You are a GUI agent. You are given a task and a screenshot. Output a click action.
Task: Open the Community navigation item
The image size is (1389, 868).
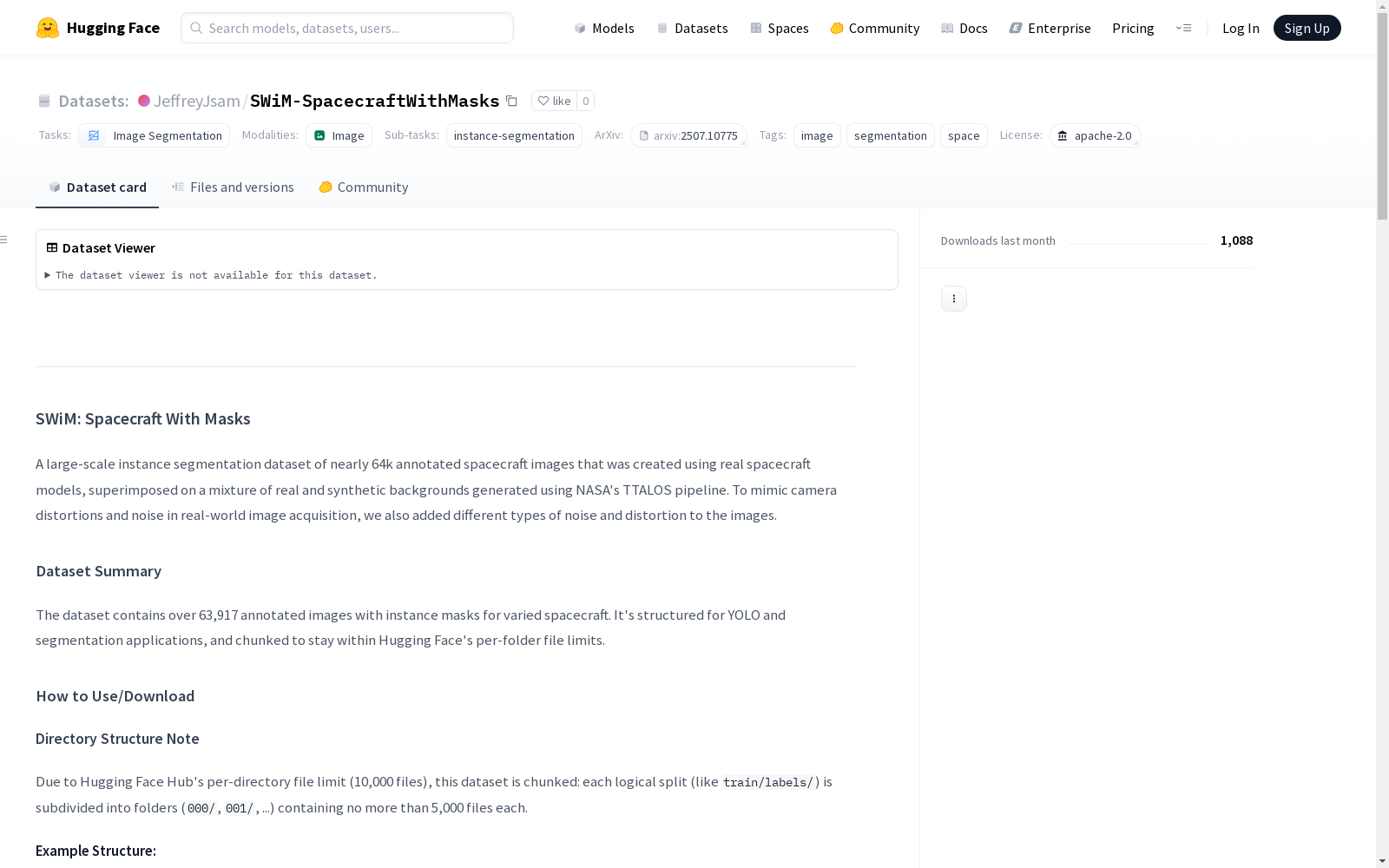pos(875,28)
